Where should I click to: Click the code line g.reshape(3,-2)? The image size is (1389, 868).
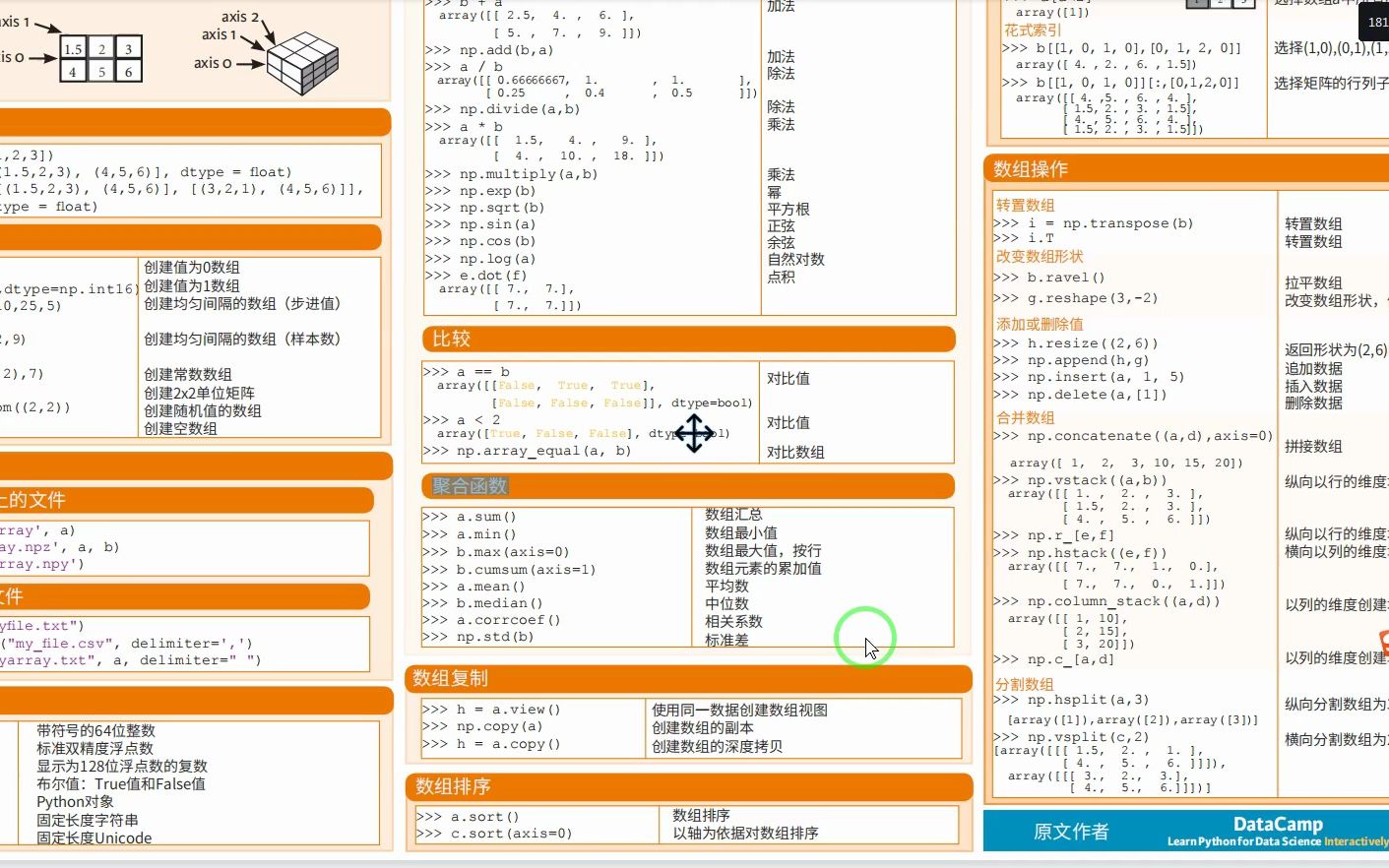point(1076,298)
